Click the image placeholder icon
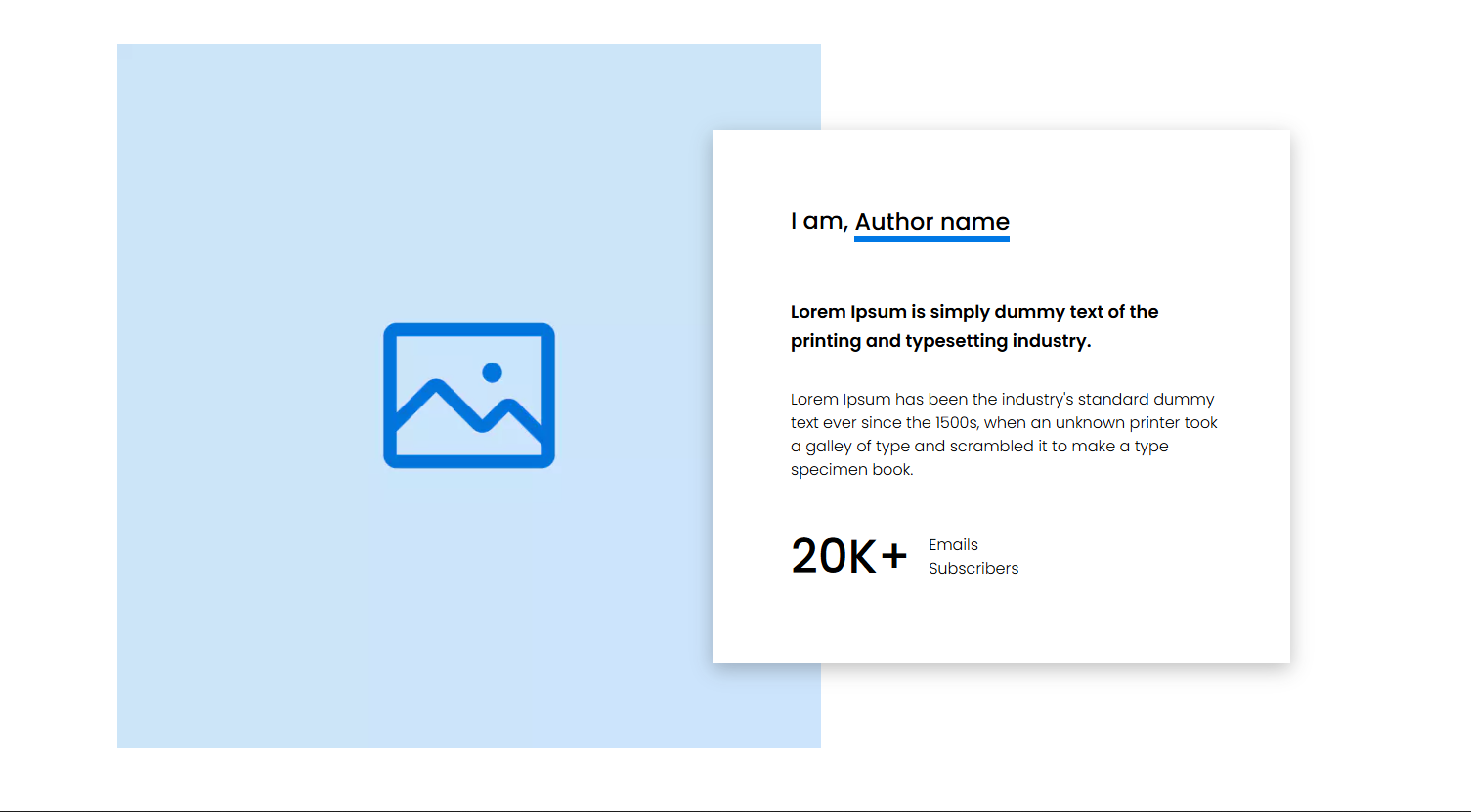 click(469, 396)
